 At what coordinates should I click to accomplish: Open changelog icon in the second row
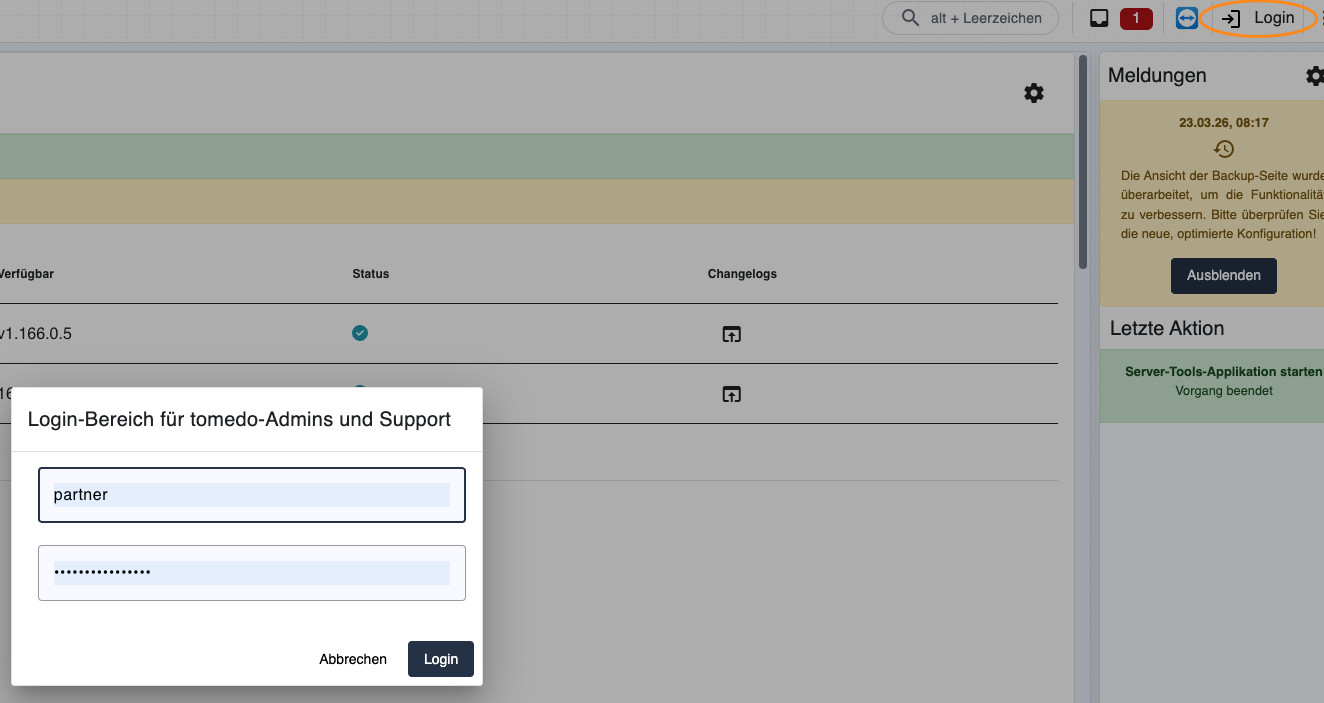pos(731,394)
